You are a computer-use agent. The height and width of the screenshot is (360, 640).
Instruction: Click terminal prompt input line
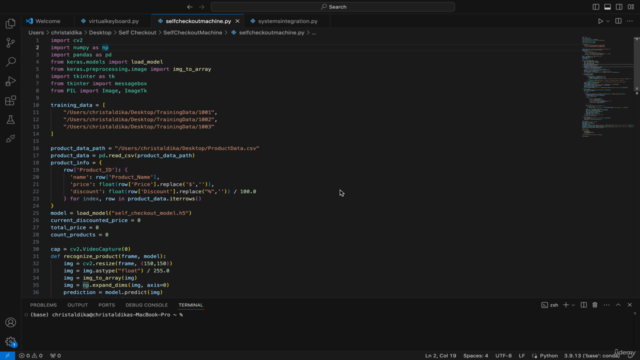(106, 315)
